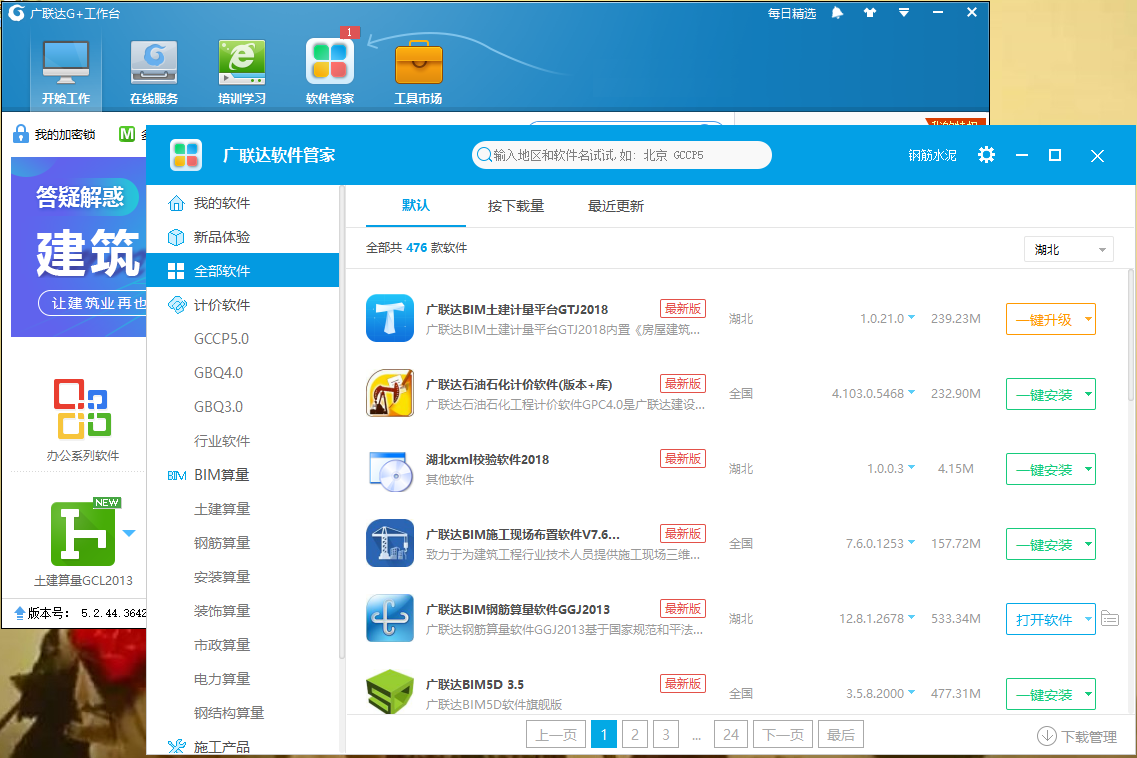Viewport: 1137px width, 758px height.
Task: Click 一键安装 for 广联达BIM5D 3.5
Action: pos(1043,694)
